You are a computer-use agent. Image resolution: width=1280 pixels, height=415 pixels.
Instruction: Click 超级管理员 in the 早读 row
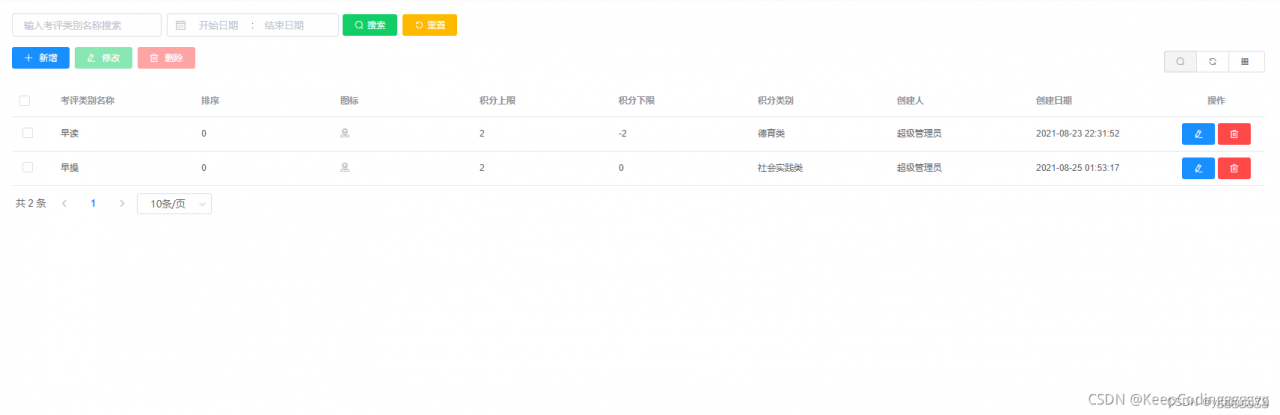919,134
